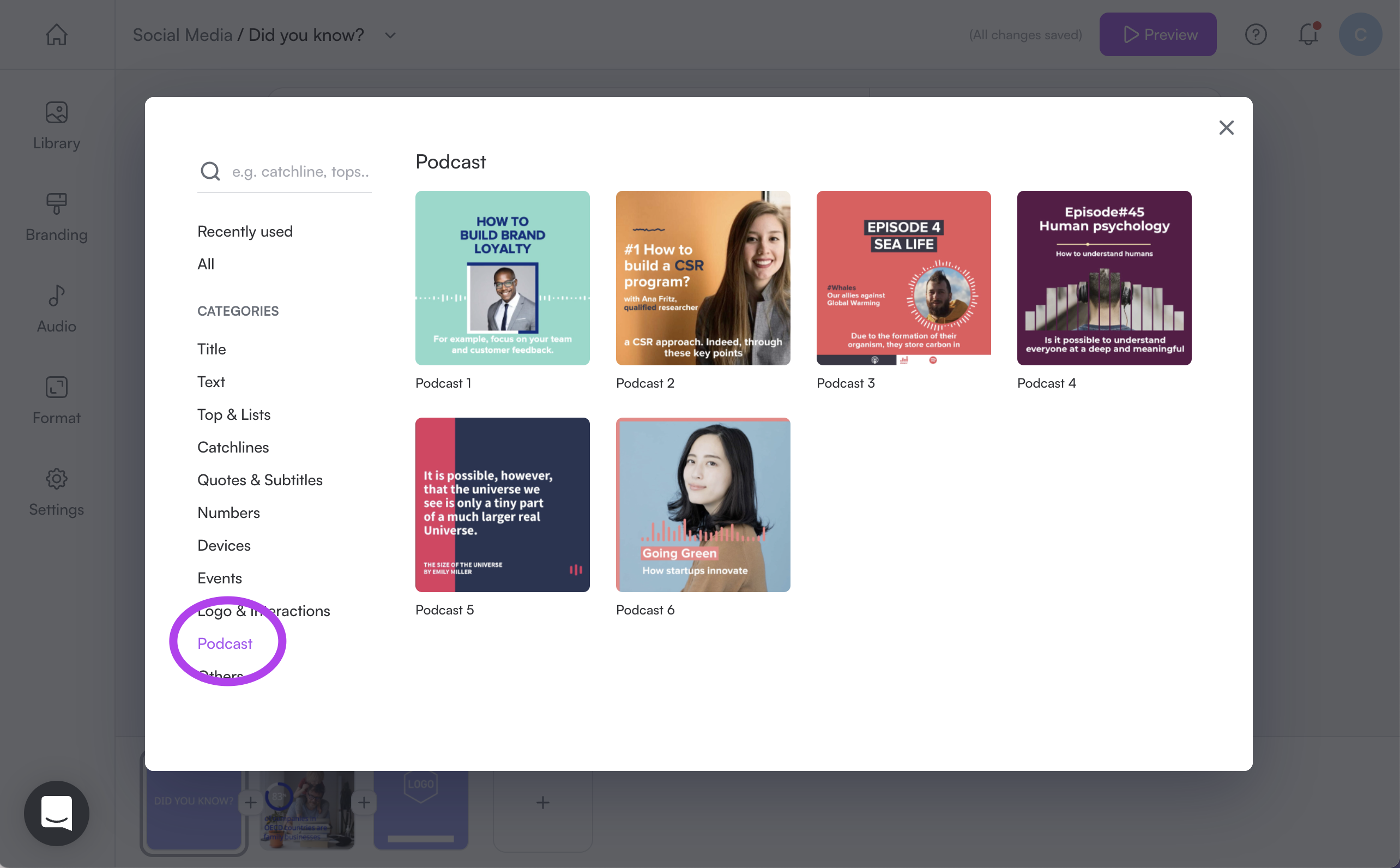Select the Top & Lists category
1400x868 pixels.
(234, 414)
